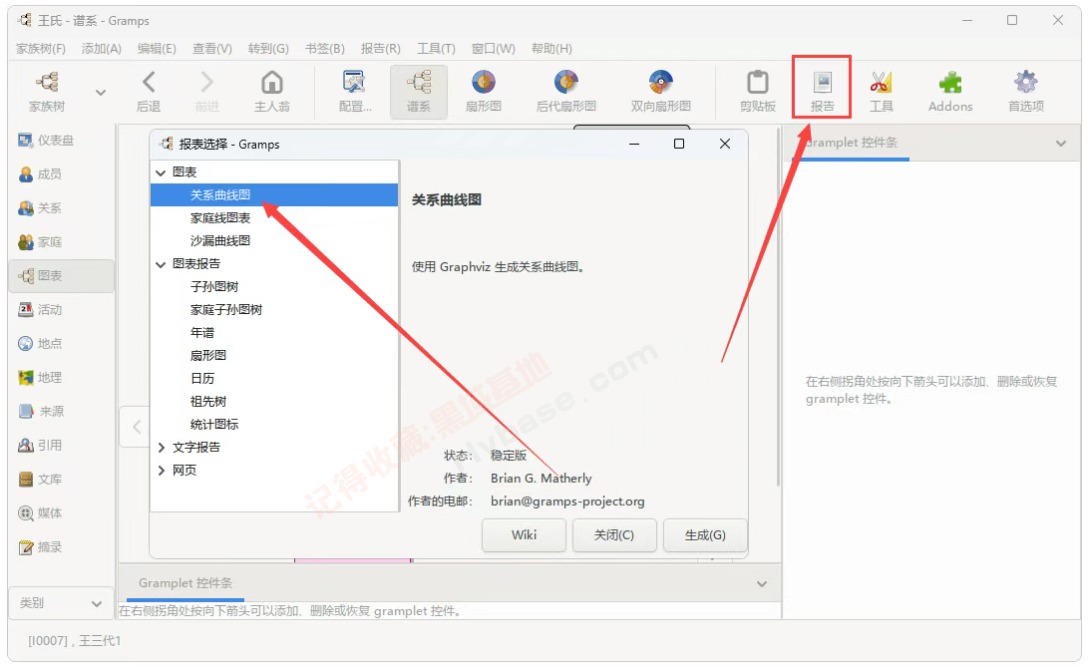Open 家庭 families in sidebar
The image size is (1088, 669).
pos(40,242)
